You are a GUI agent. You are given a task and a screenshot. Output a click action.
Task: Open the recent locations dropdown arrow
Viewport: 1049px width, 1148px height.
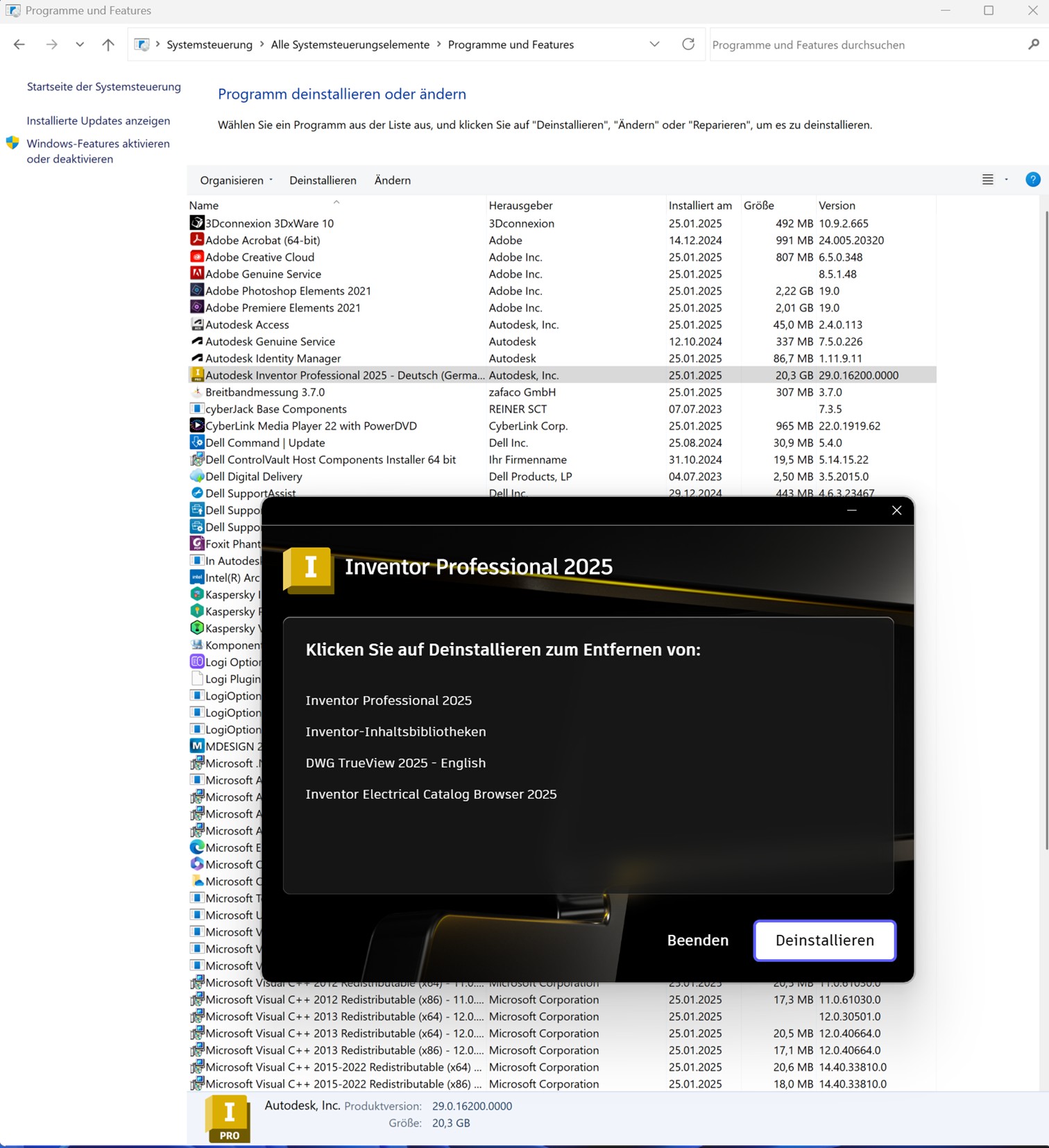(x=80, y=44)
